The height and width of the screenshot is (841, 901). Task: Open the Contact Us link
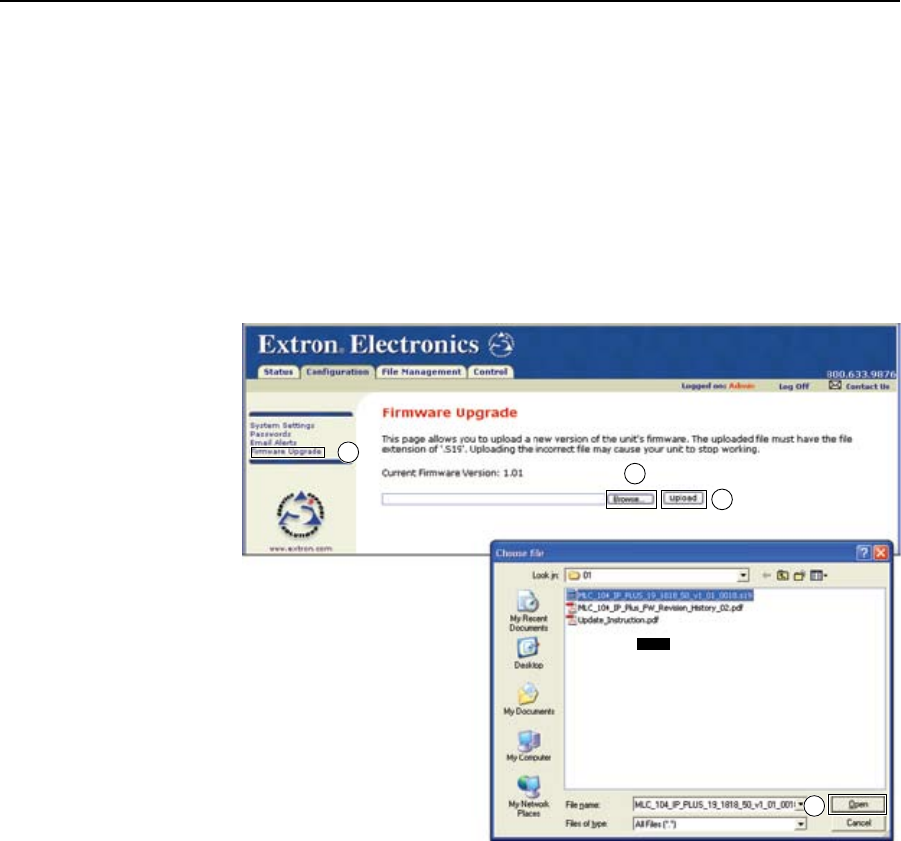(x=867, y=387)
